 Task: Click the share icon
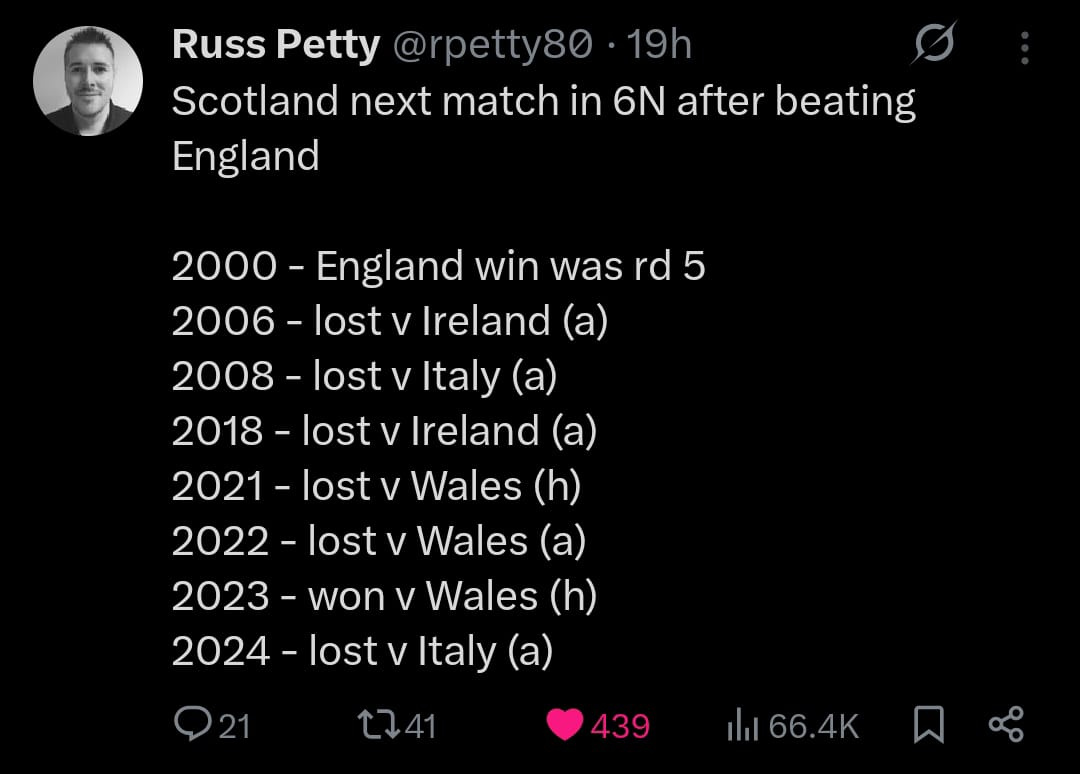1005,725
